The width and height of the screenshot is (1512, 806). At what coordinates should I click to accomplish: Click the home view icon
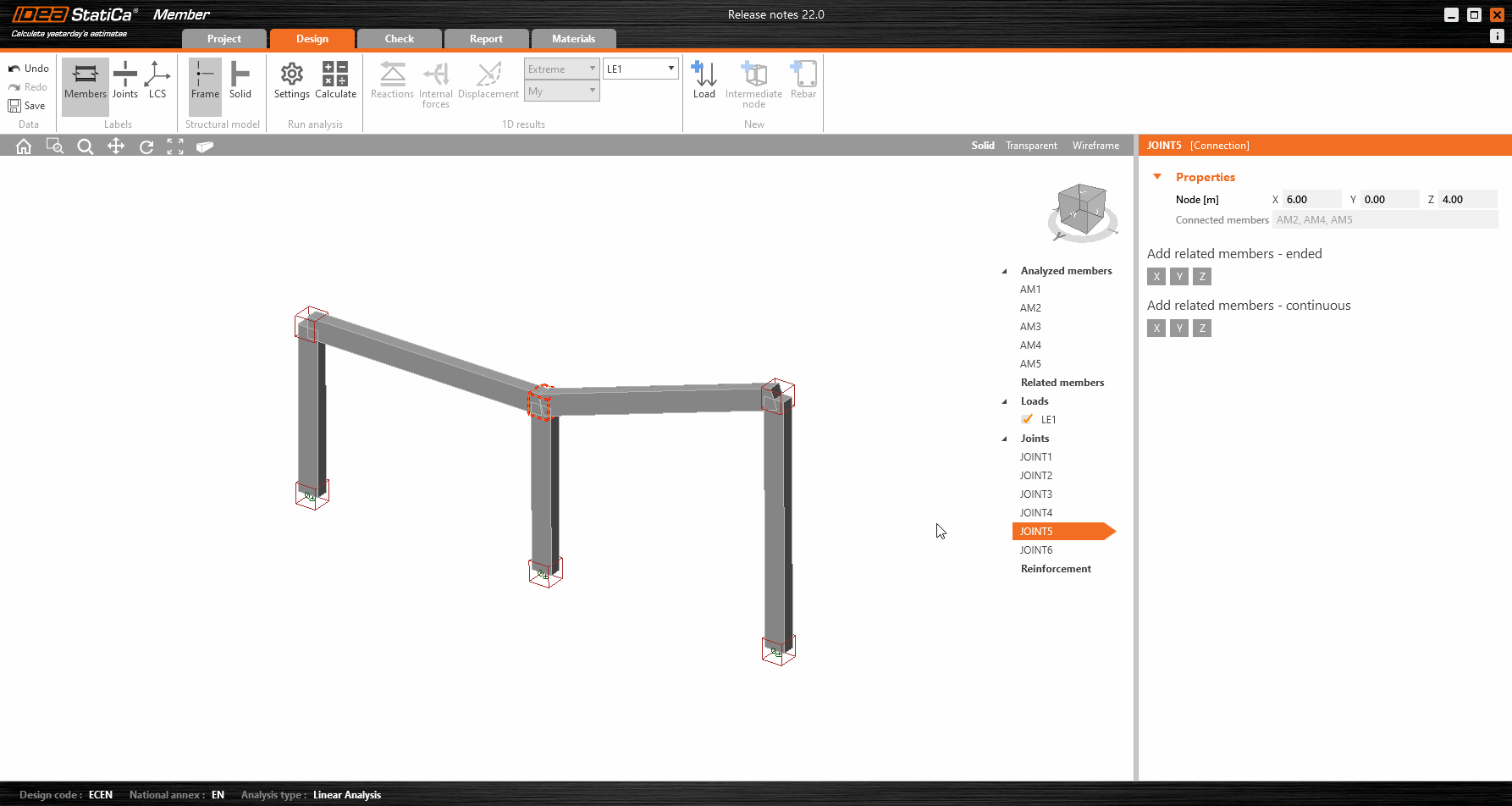click(24, 146)
